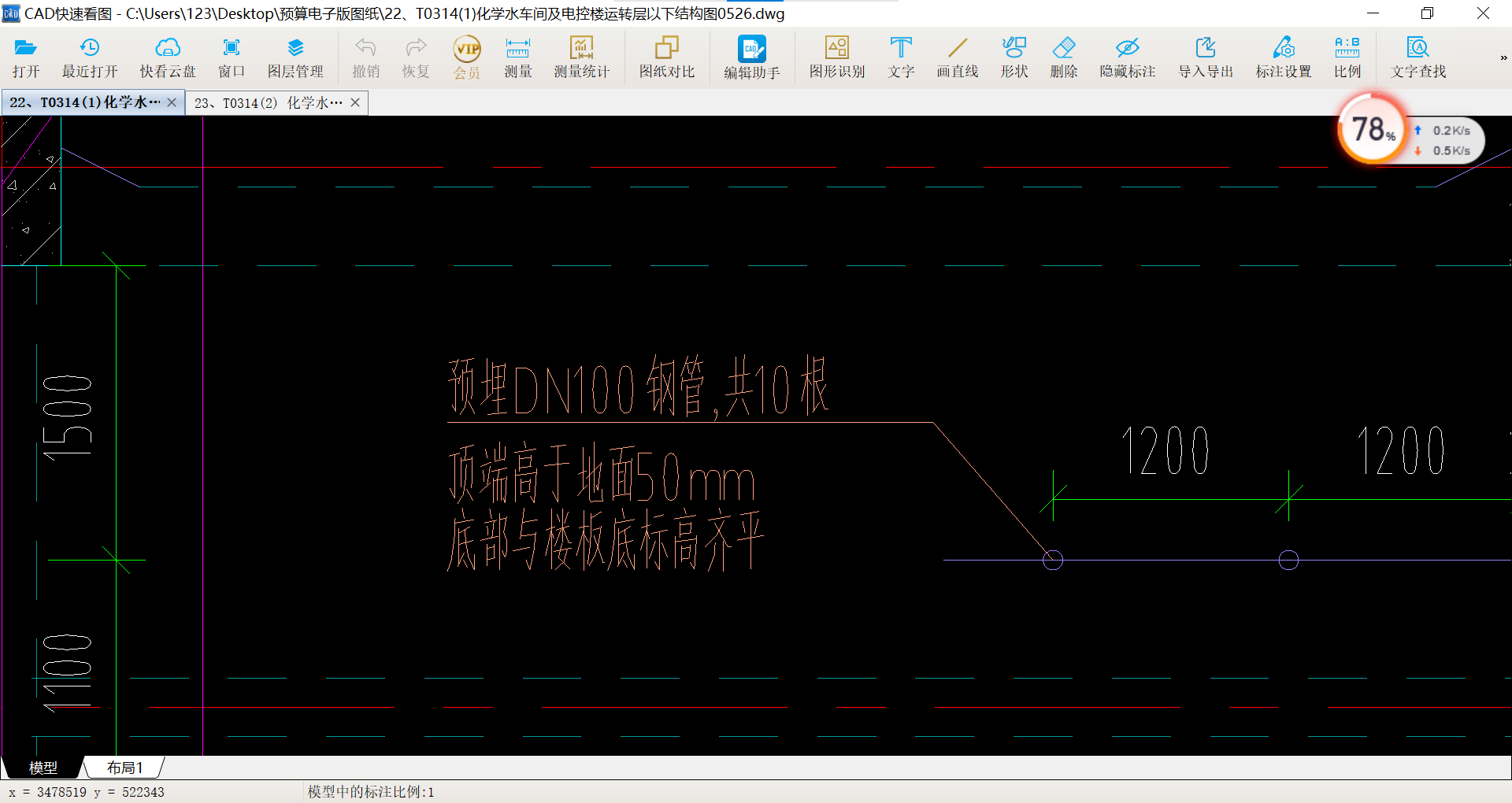Open 图层管理 layer manager
The width and height of the screenshot is (1512, 803).
295,57
